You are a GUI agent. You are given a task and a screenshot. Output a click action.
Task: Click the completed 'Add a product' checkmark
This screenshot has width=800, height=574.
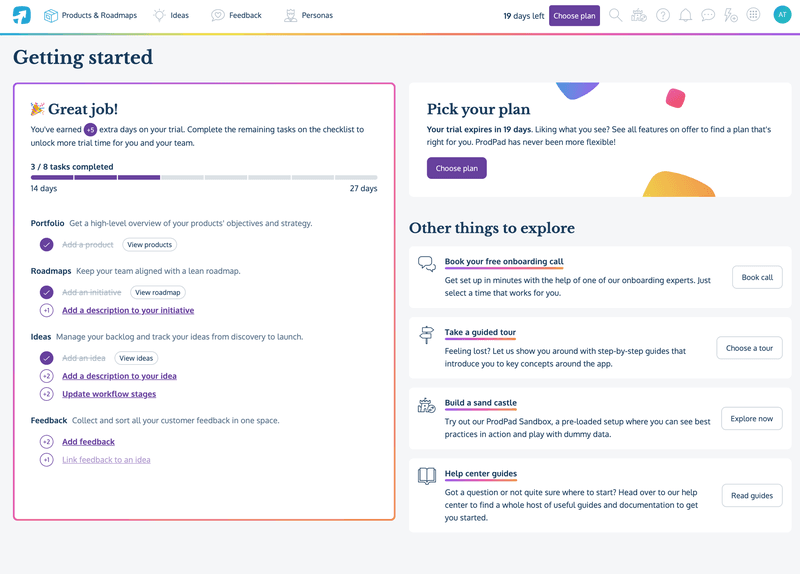tap(46, 244)
